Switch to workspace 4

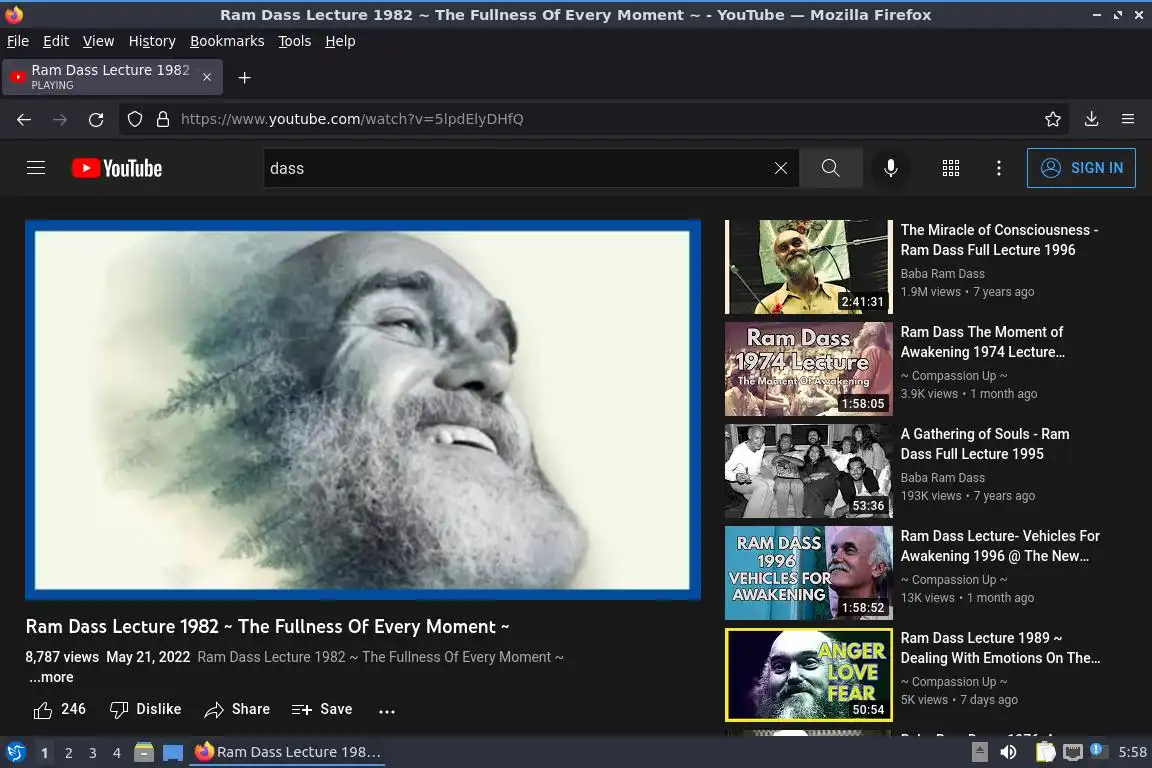(116, 753)
